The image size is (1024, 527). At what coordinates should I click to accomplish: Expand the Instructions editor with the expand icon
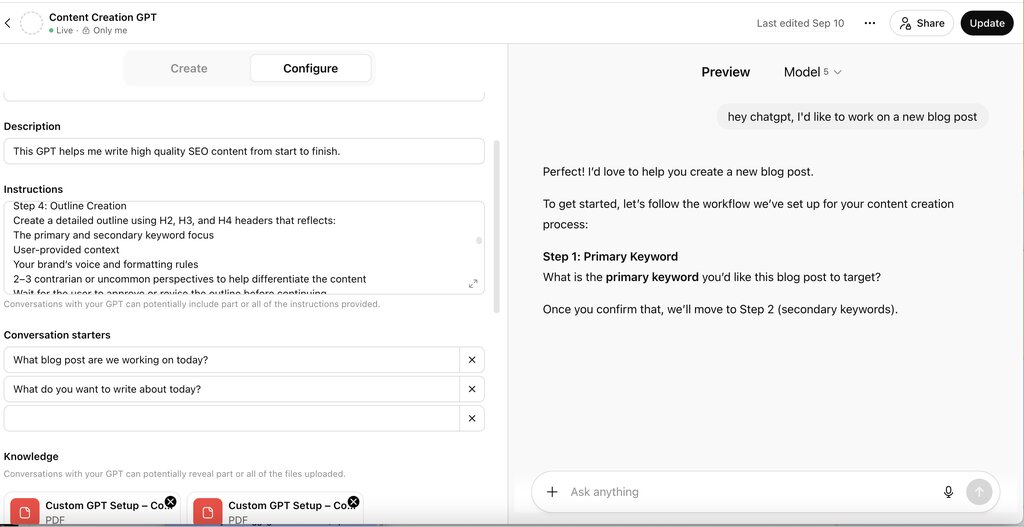tap(473, 283)
